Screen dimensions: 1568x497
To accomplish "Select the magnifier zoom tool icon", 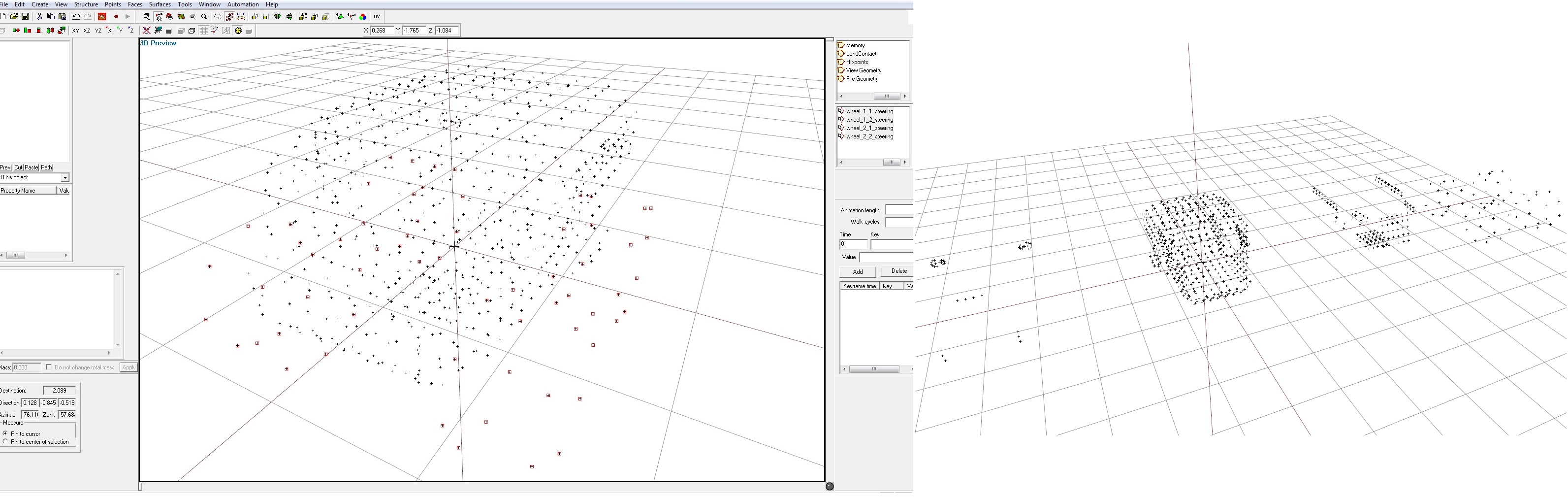I will 204,16.
